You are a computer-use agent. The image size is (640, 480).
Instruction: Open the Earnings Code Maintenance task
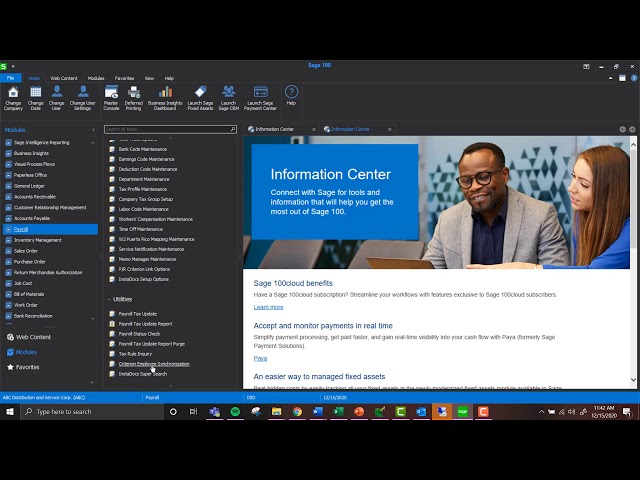146,159
